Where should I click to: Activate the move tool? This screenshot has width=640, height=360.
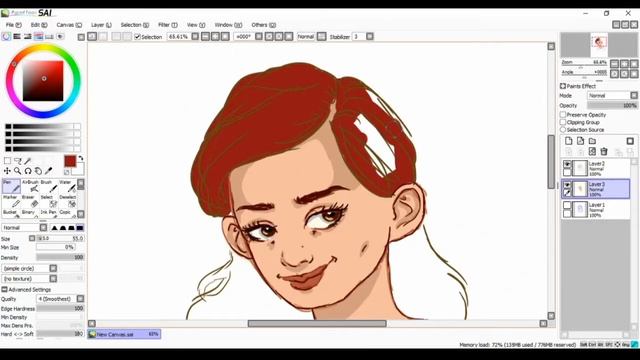7,171
